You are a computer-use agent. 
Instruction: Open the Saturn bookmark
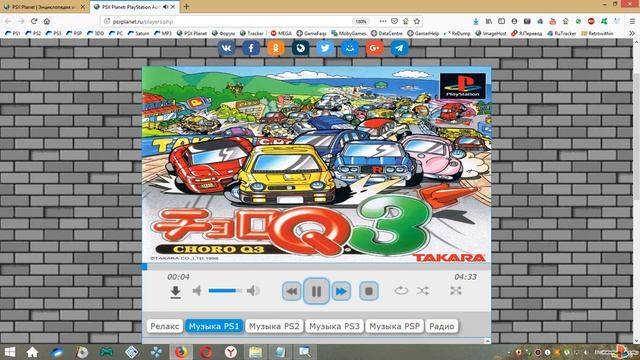point(138,33)
